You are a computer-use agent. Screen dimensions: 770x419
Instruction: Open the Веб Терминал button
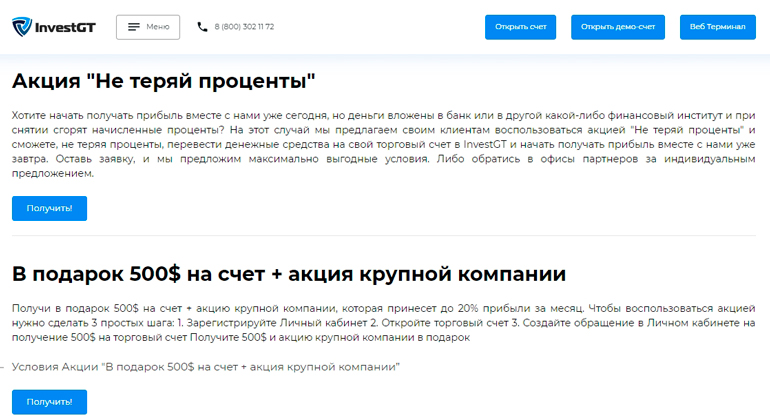click(717, 27)
